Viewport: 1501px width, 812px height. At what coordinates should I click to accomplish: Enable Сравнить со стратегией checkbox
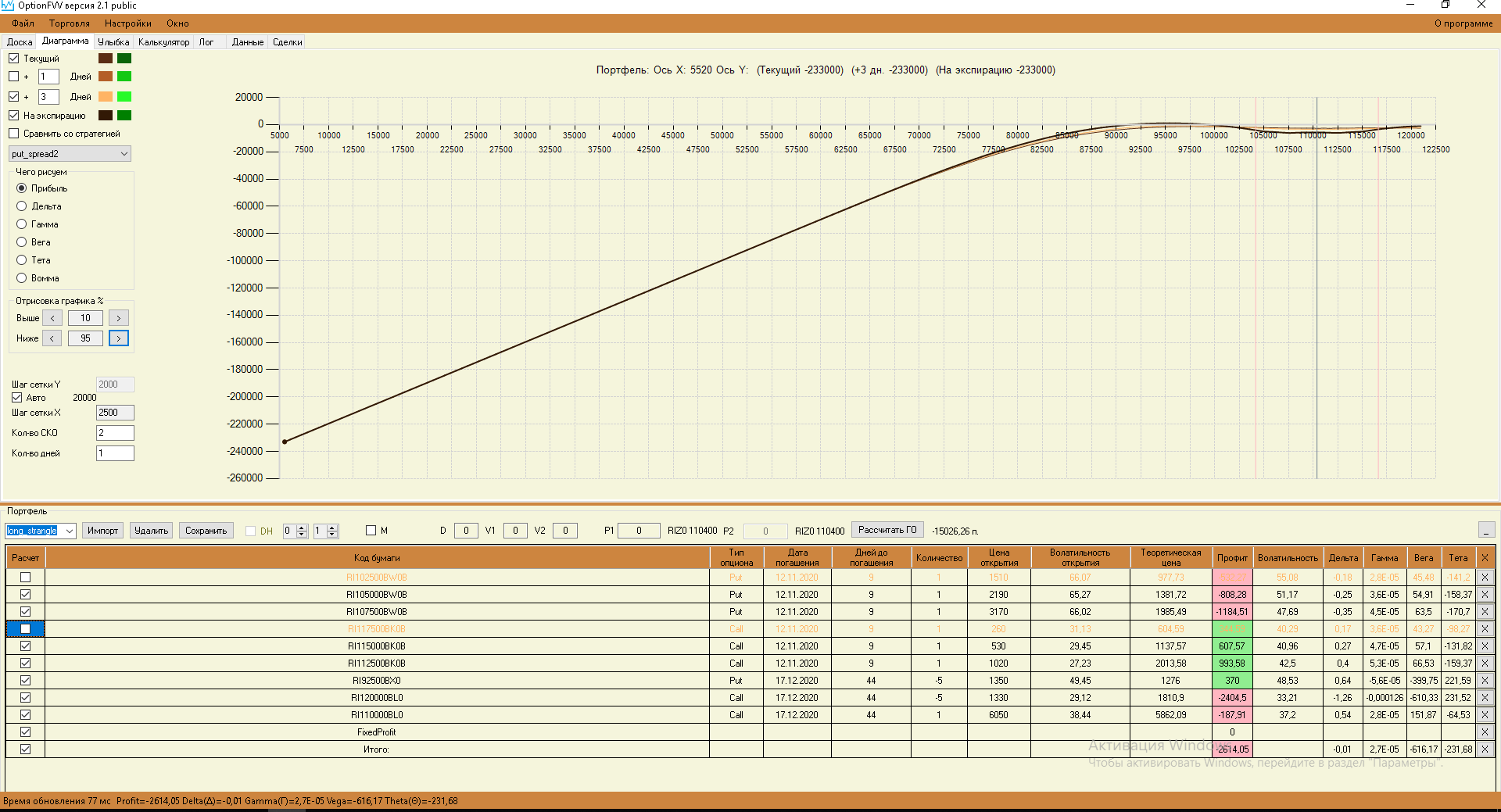coord(14,134)
